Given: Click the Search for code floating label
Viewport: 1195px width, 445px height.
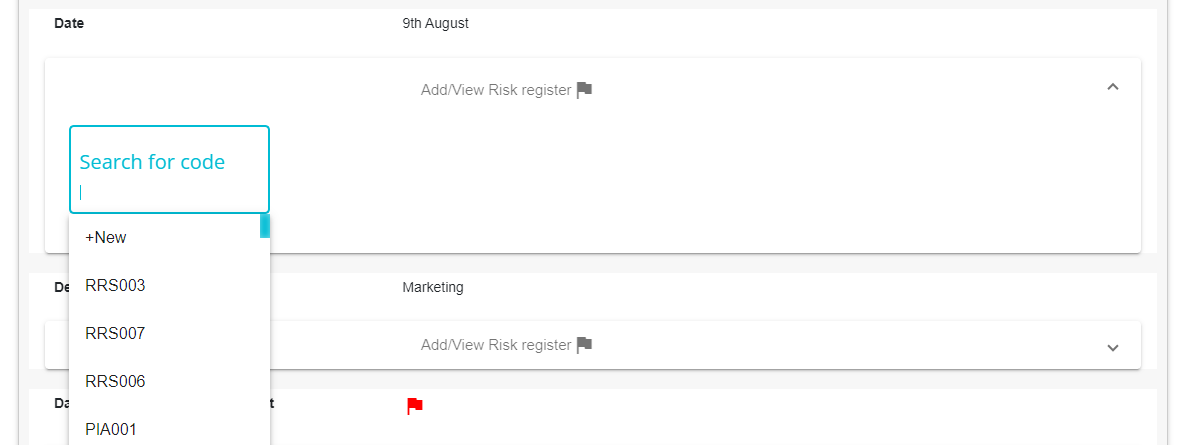Looking at the screenshot, I should (x=152, y=162).
